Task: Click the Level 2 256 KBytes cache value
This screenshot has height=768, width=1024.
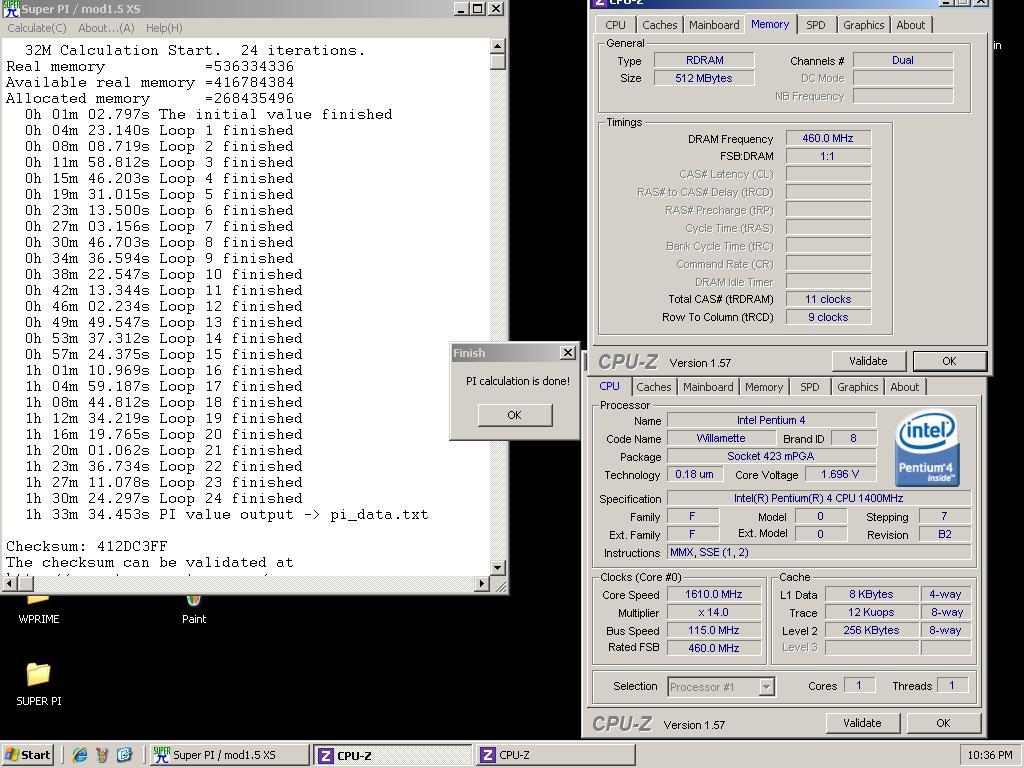Action: (871, 630)
